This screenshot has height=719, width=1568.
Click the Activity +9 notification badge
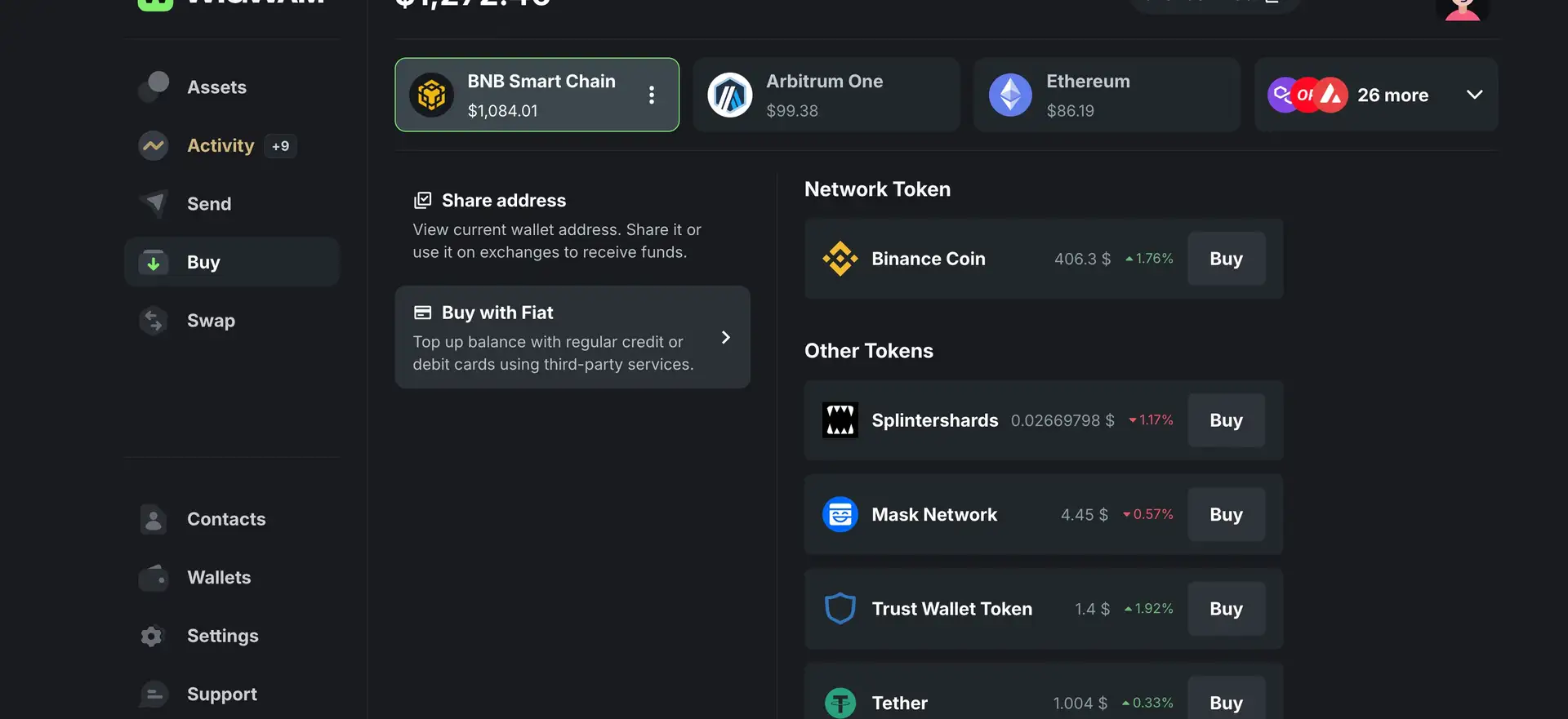pyautogui.click(x=280, y=146)
